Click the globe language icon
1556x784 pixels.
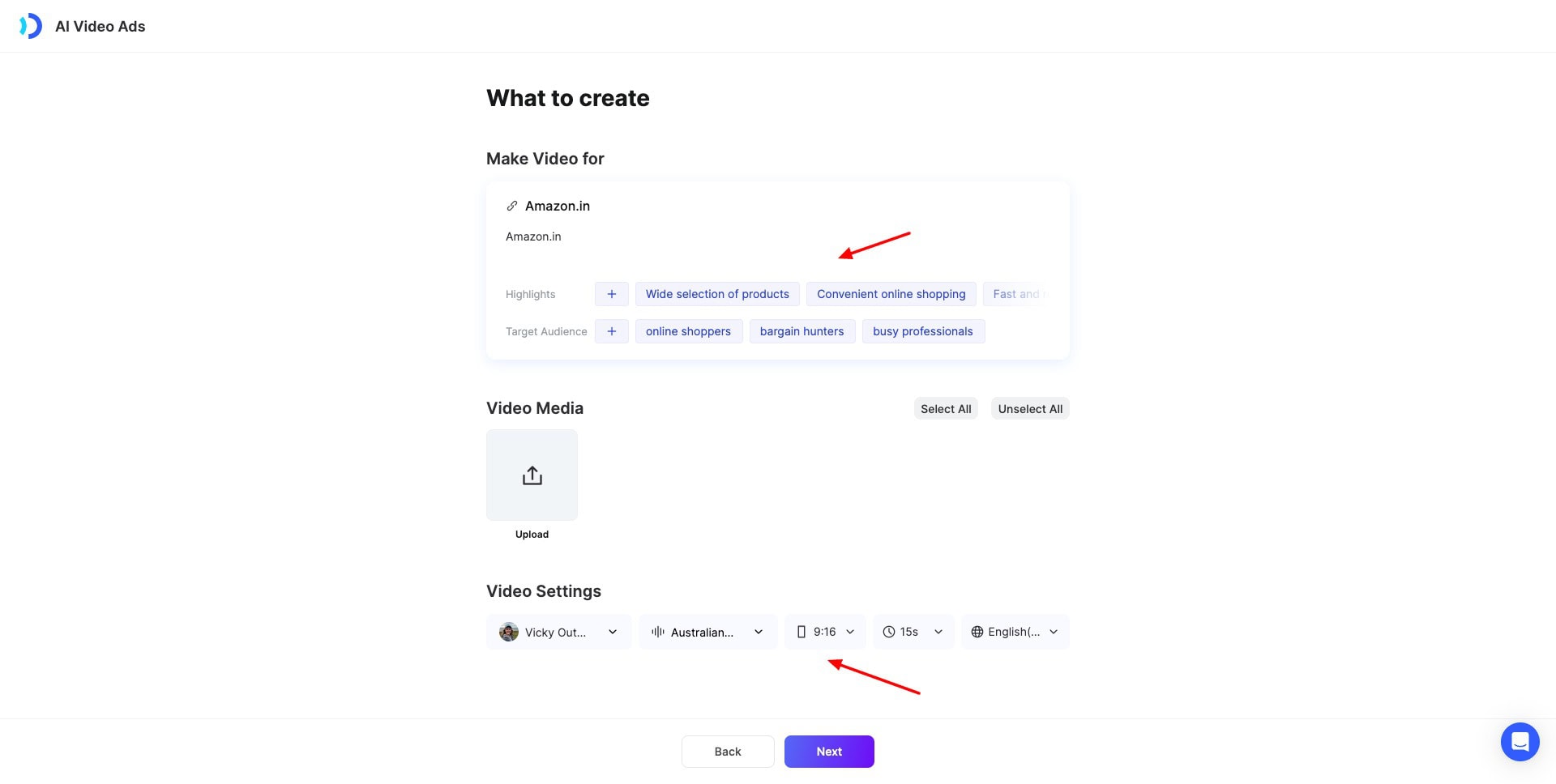click(x=977, y=632)
